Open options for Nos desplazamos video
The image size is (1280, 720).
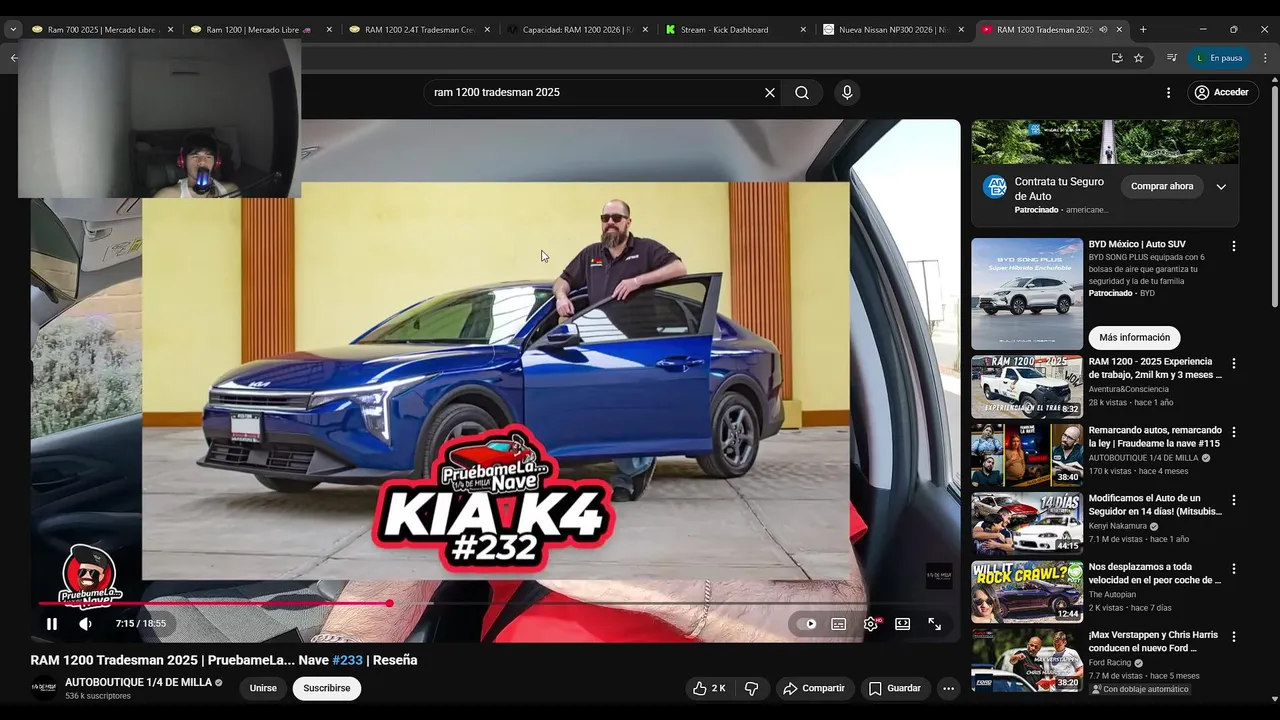point(1234,569)
